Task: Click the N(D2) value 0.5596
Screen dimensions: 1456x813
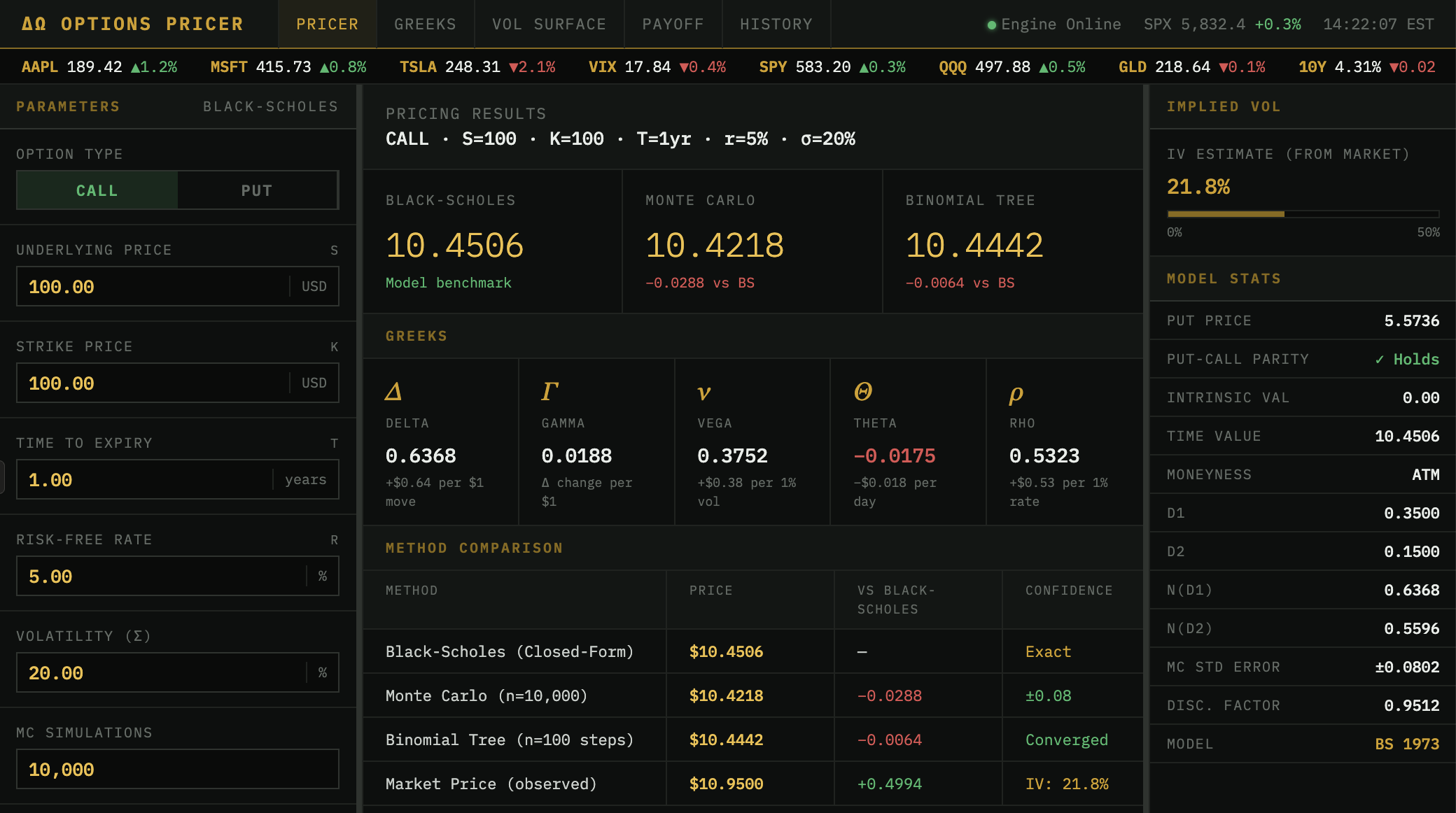Action: pyautogui.click(x=1411, y=628)
